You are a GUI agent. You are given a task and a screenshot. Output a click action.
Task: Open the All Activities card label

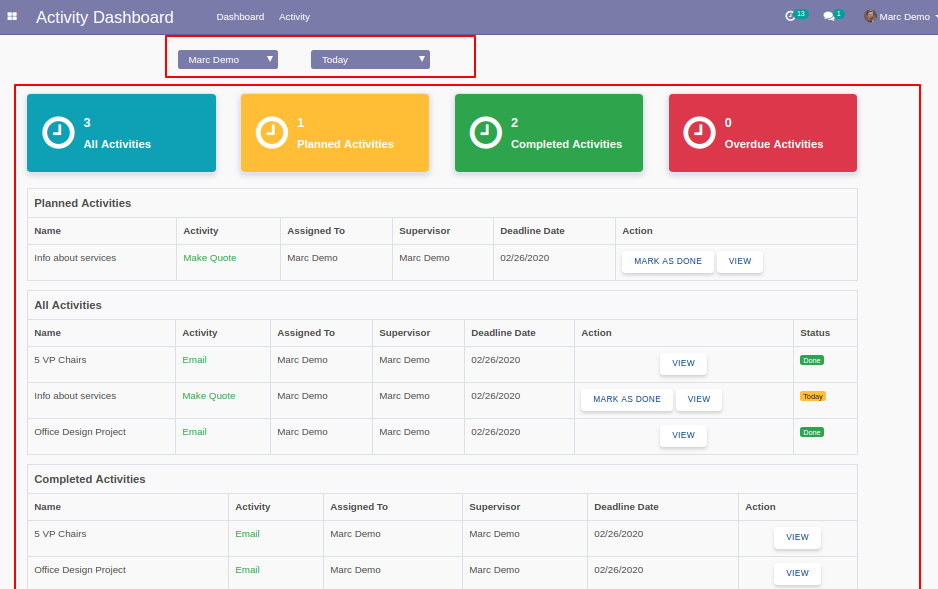(117, 144)
